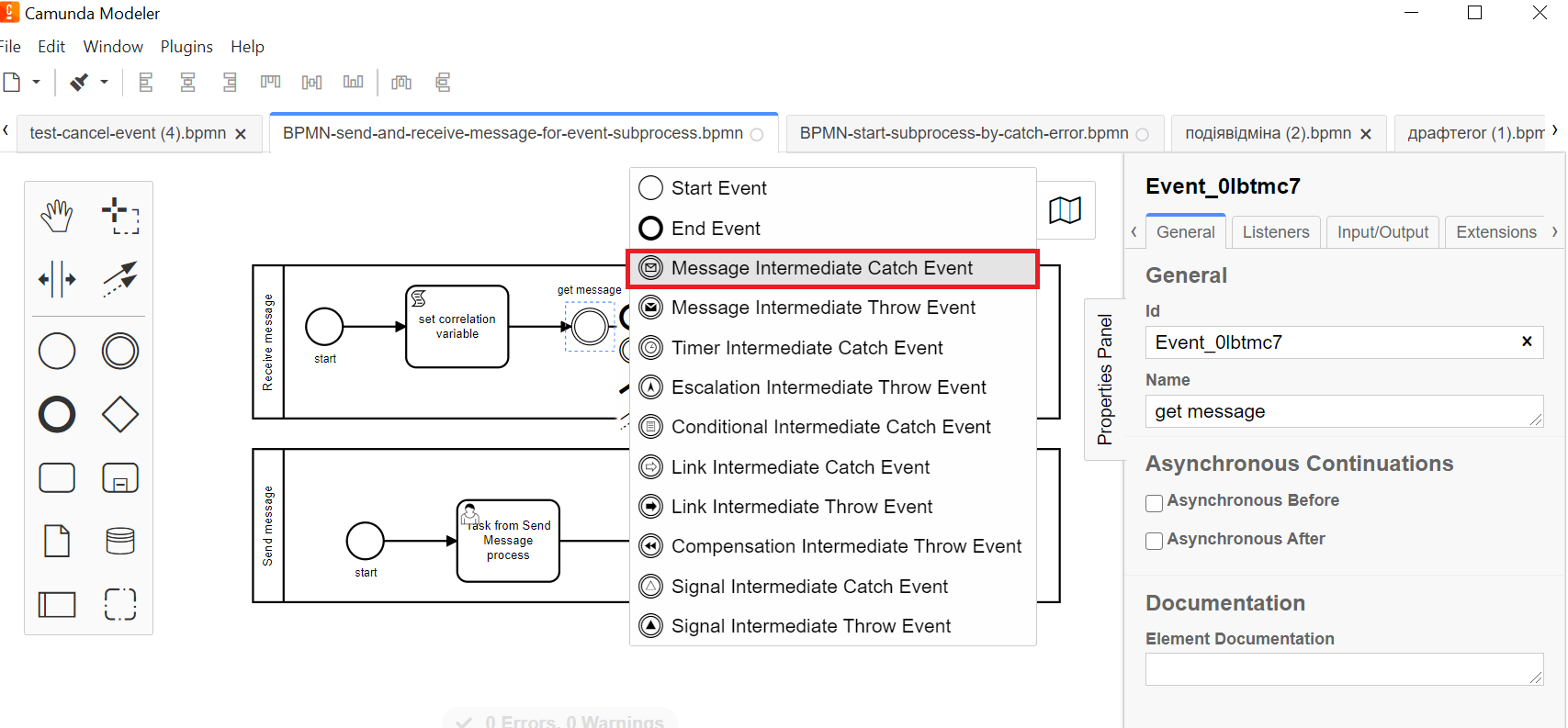Open the Plugins menu
The height and width of the screenshot is (728, 1568).
(186, 47)
